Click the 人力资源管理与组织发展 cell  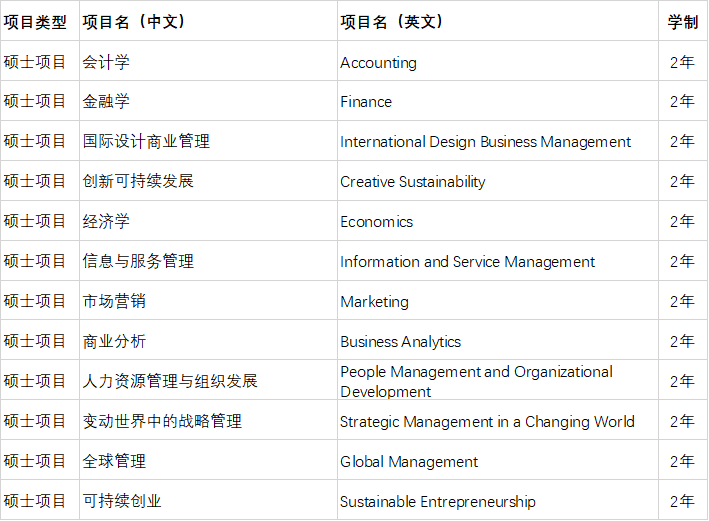tap(170, 381)
